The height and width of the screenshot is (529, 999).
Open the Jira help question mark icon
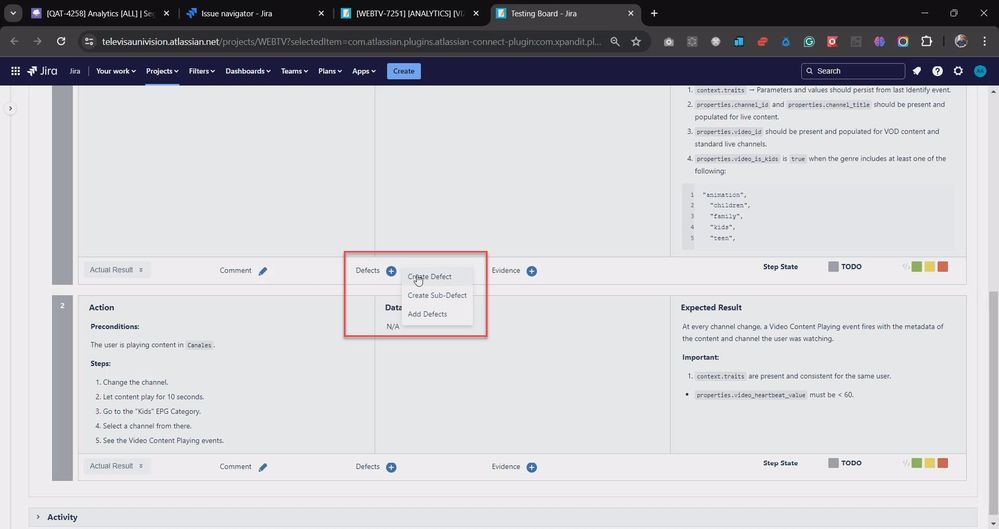937,71
